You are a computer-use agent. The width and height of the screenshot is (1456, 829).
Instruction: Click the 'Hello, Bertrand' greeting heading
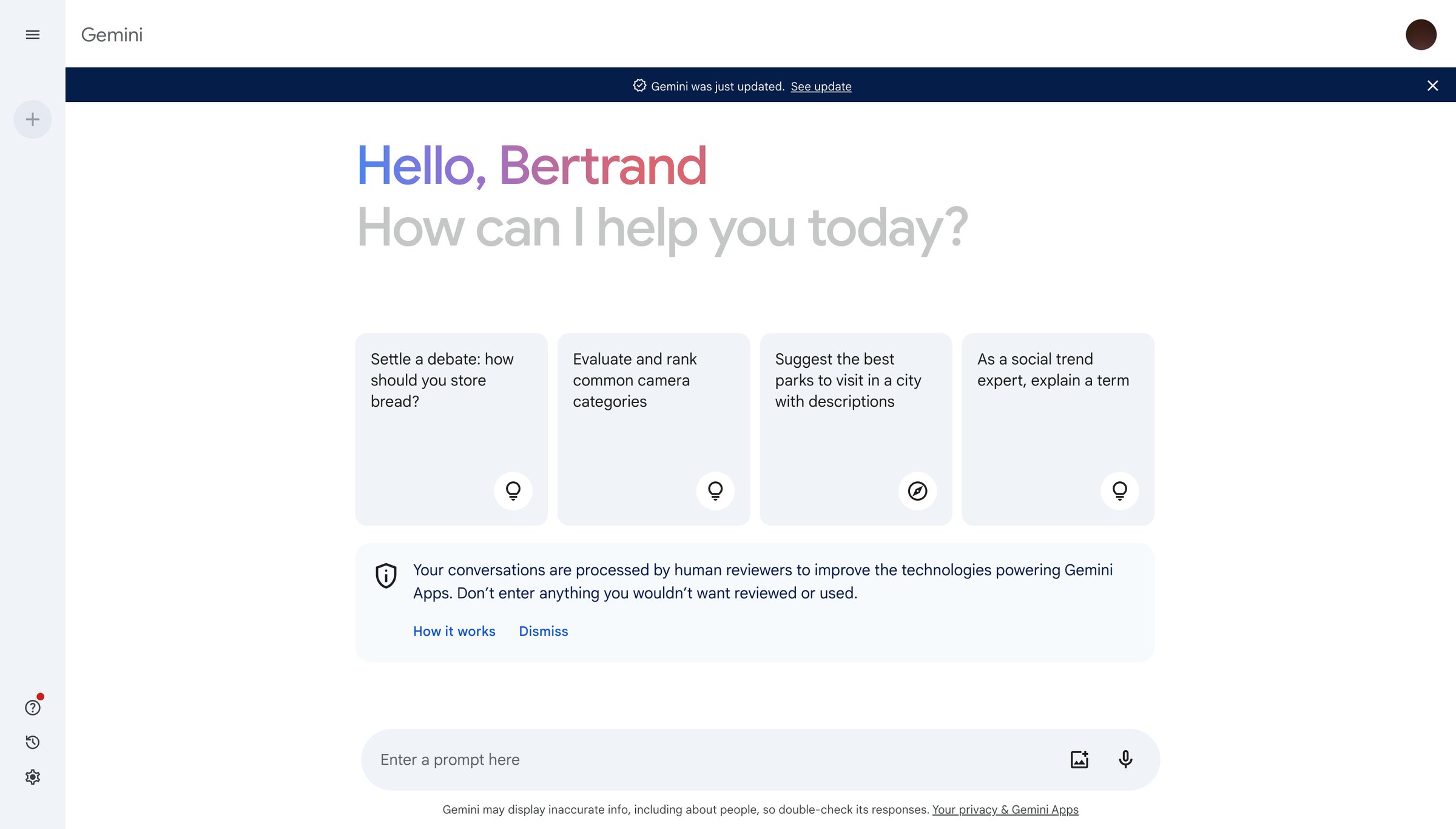coord(532,165)
